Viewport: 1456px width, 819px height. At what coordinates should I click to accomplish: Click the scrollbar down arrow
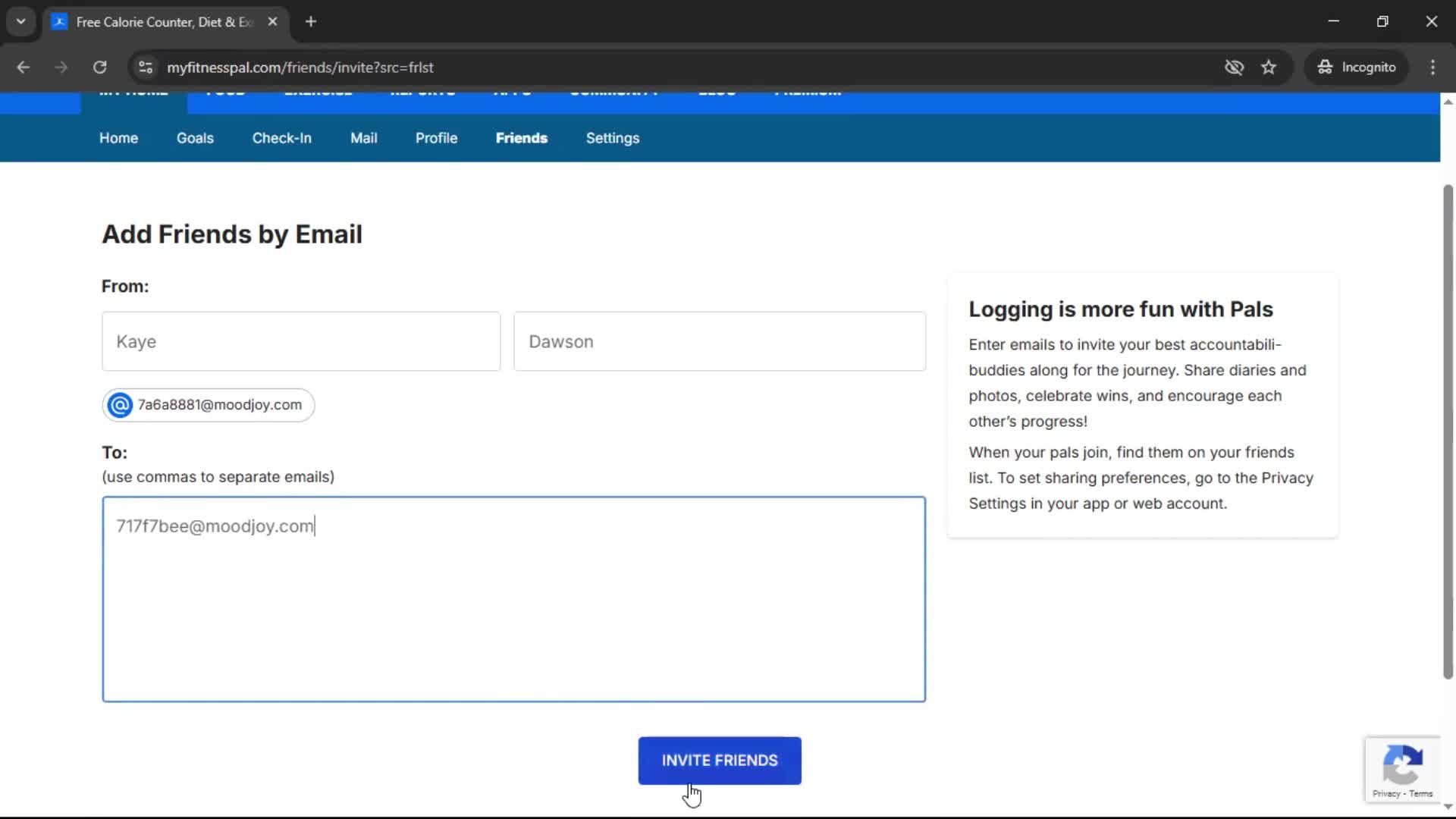click(x=1448, y=807)
